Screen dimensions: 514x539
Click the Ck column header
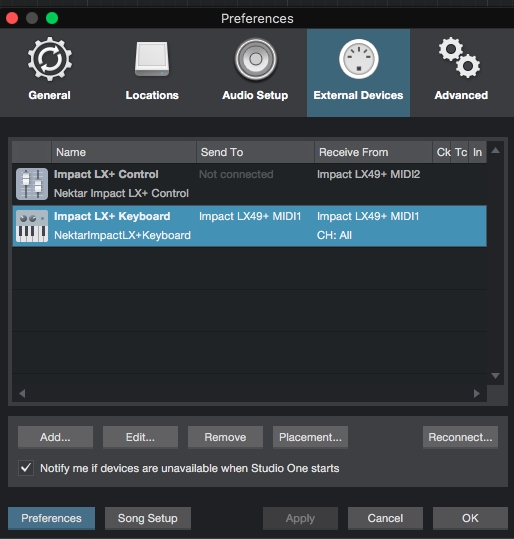[442, 152]
